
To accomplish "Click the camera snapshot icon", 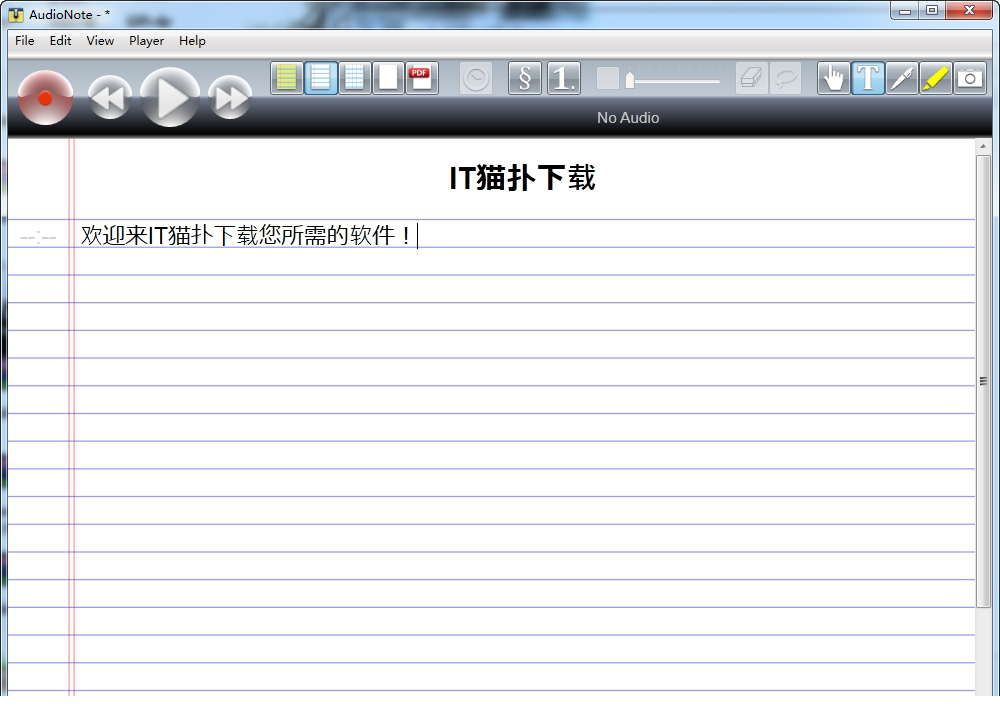I will [x=969, y=78].
